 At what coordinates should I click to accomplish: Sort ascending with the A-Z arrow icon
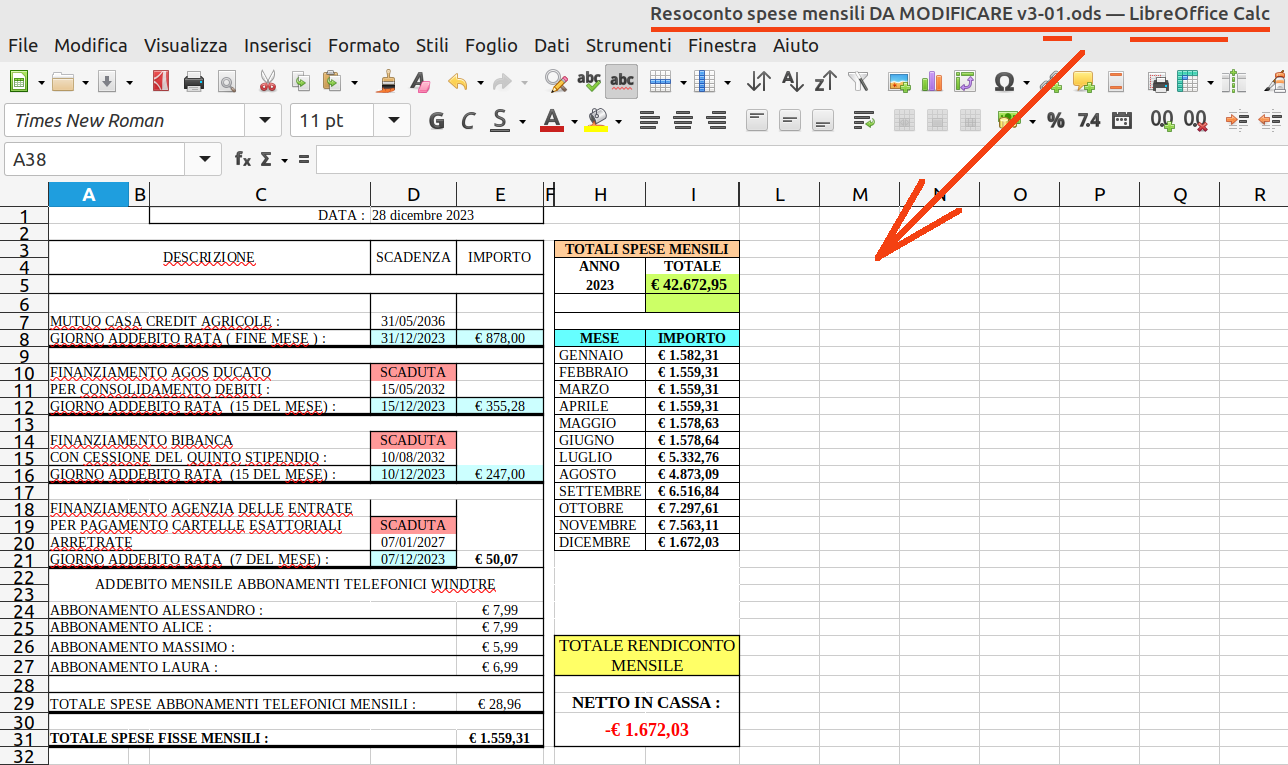(x=792, y=82)
